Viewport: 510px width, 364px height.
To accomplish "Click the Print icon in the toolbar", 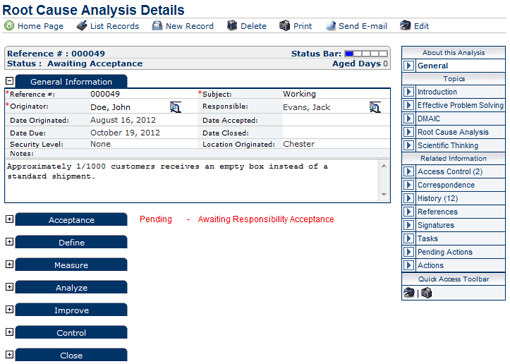I will click(284, 26).
